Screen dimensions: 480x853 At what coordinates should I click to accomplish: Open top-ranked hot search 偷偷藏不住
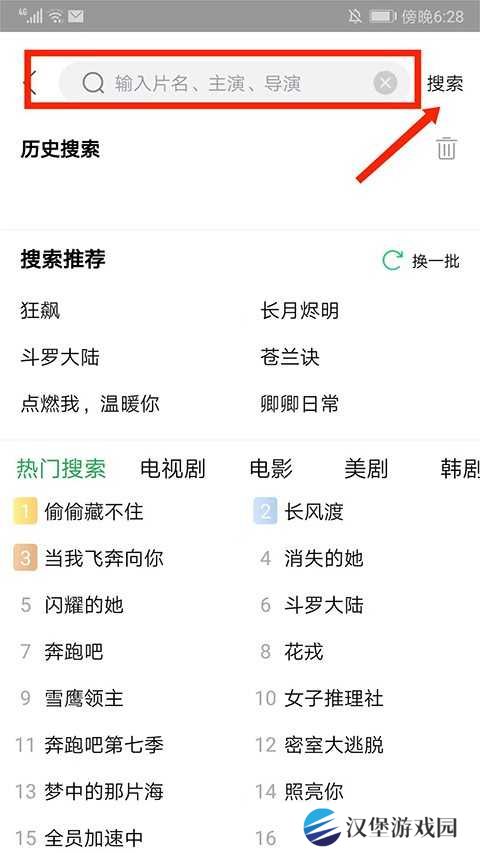[94, 512]
